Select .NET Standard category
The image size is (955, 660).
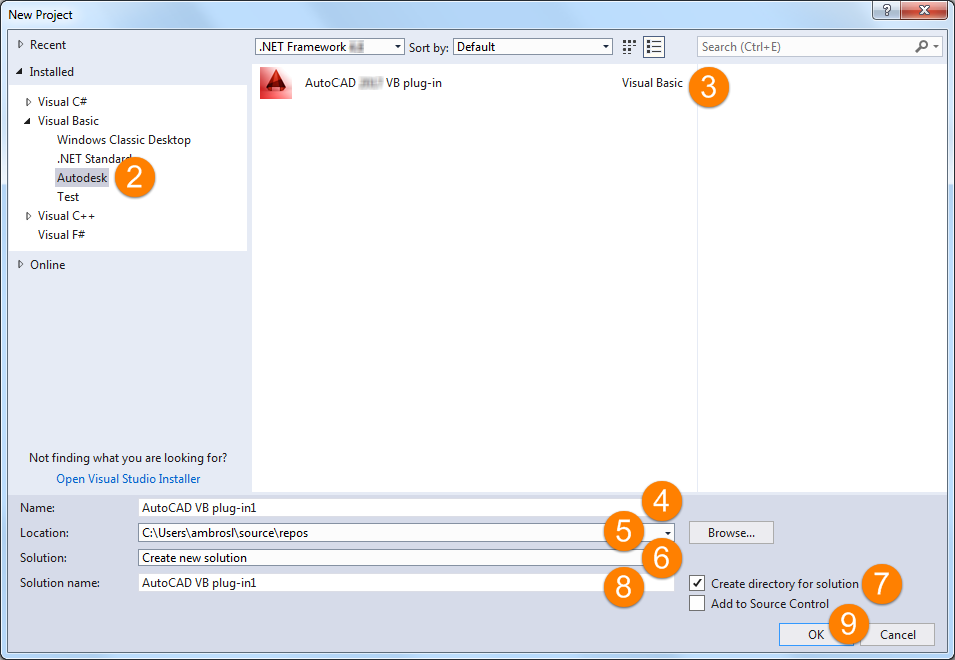click(93, 159)
